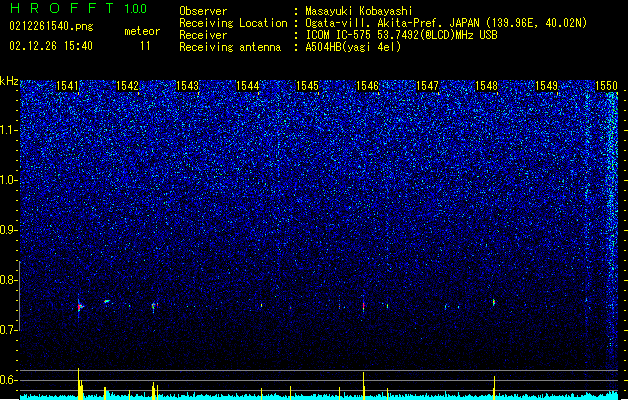This screenshot has width=629, height=400.
Task: Click the tallest yellow intensity spike near 1541
Action: click(x=79, y=383)
